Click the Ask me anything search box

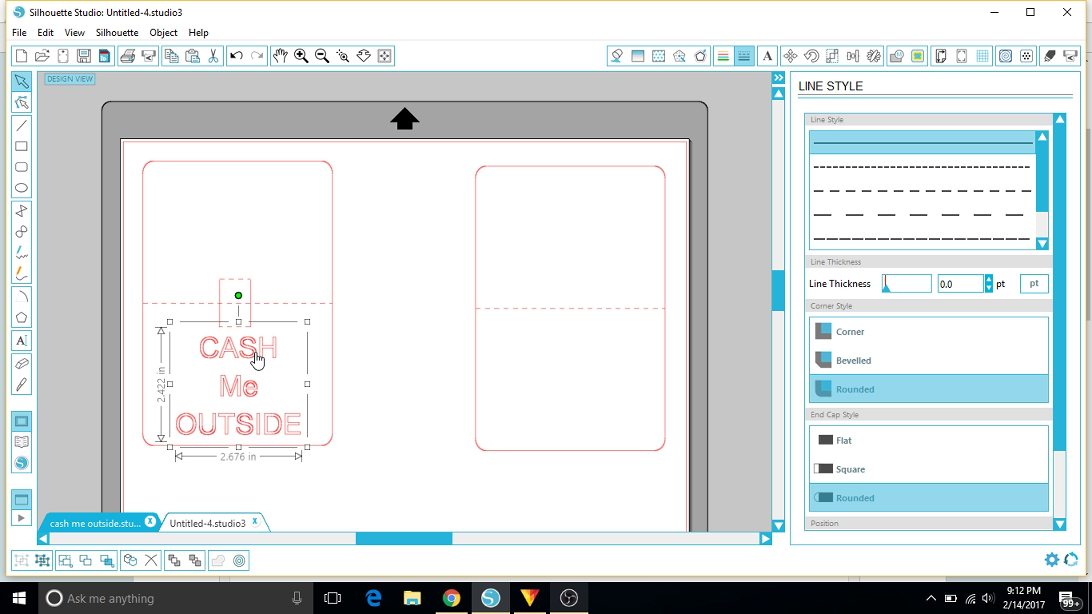tap(174, 598)
